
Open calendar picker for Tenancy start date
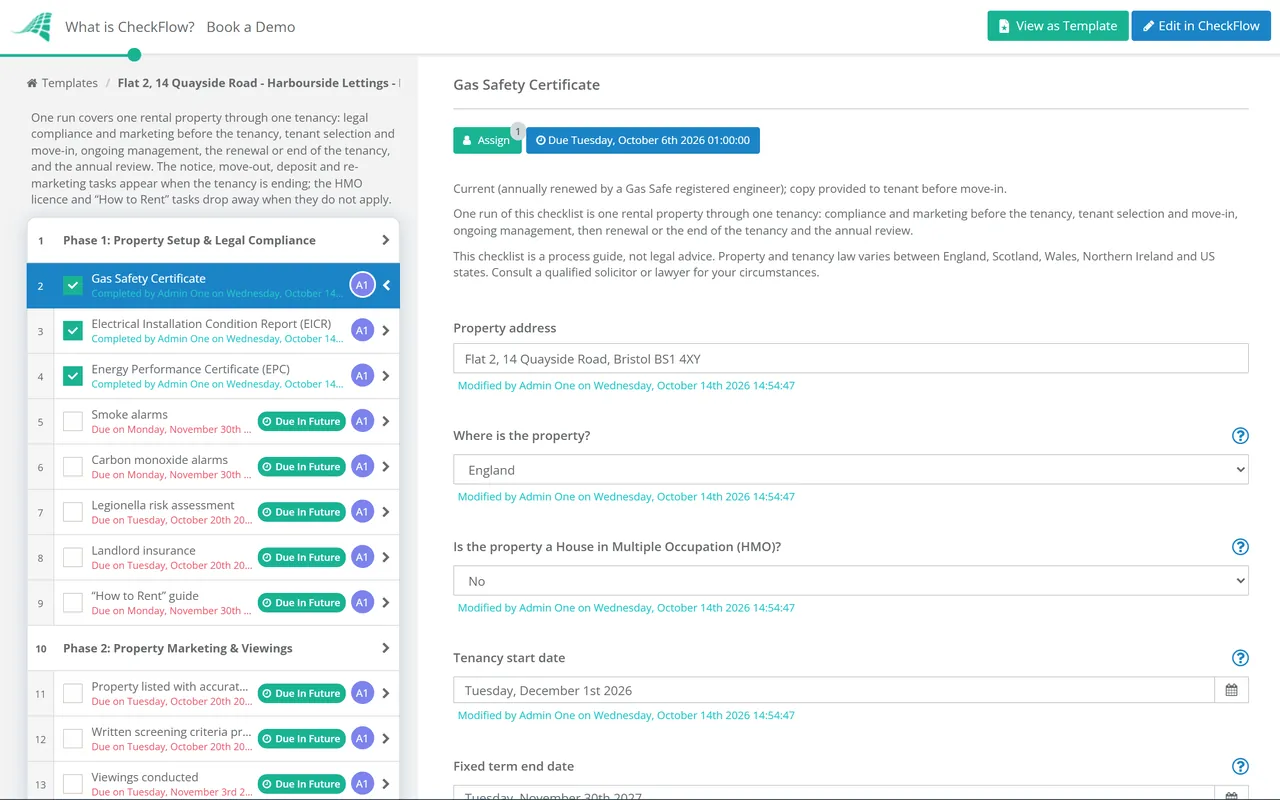click(1232, 690)
